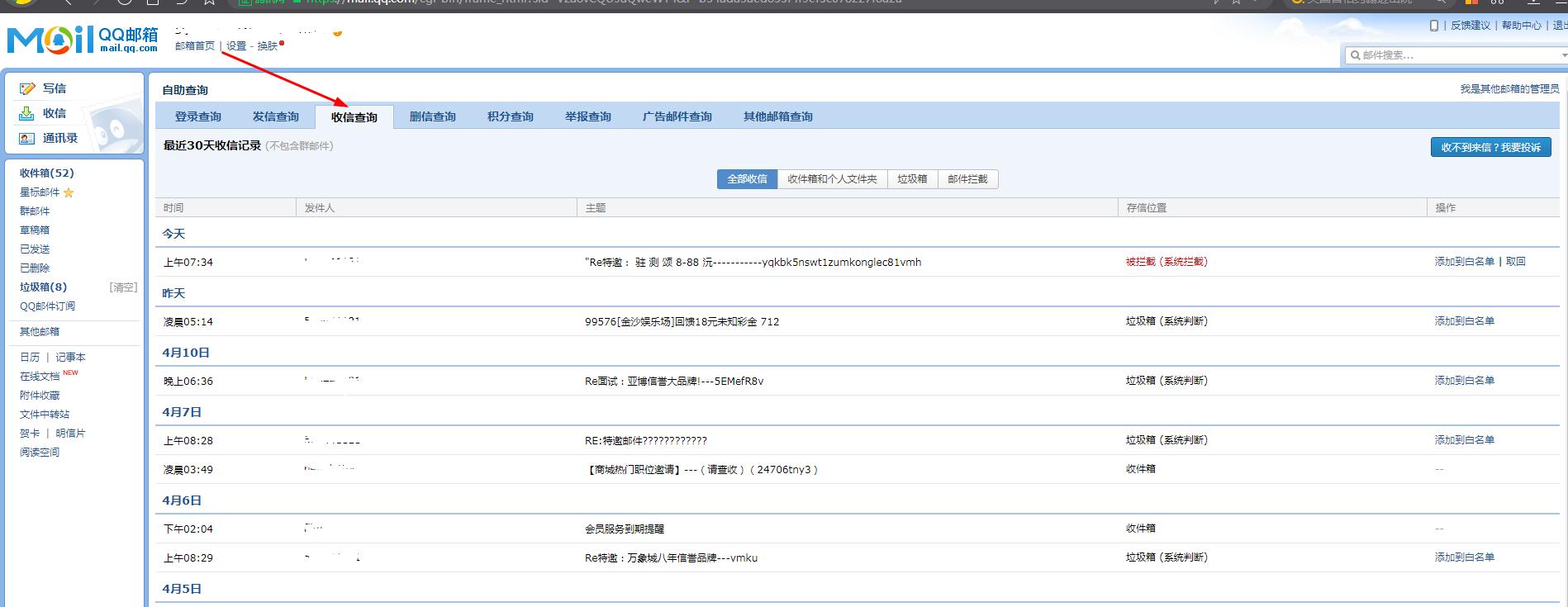This screenshot has height=607, width=1568.
Task: Open the 删信查询 tab
Action: (x=432, y=117)
